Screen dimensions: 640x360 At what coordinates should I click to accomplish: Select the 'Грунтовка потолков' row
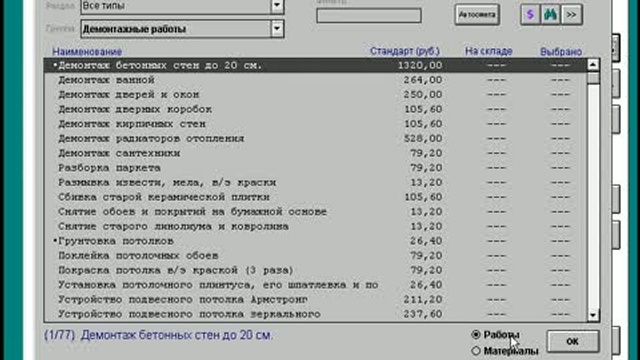tap(315, 241)
